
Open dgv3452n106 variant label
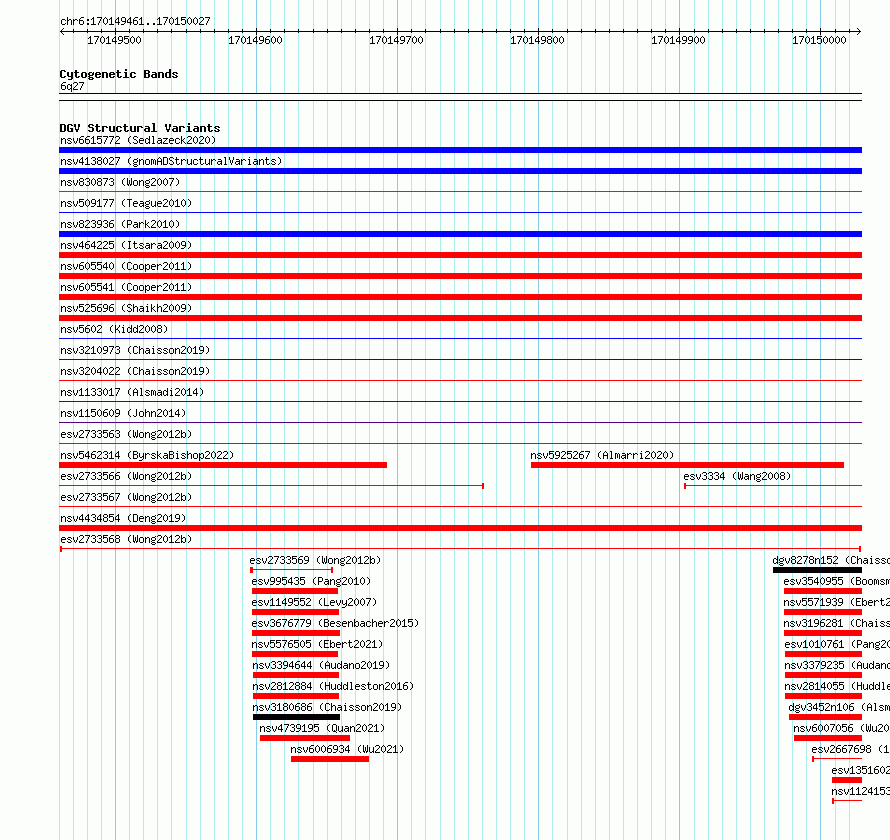(x=839, y=707)
